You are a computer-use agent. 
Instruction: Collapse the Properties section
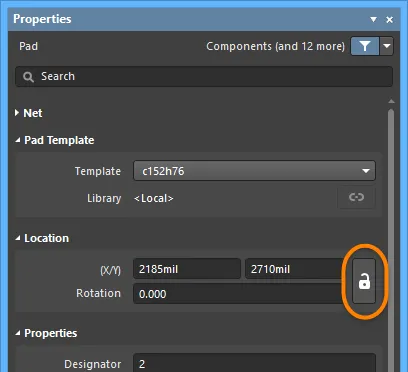(17, 333)
